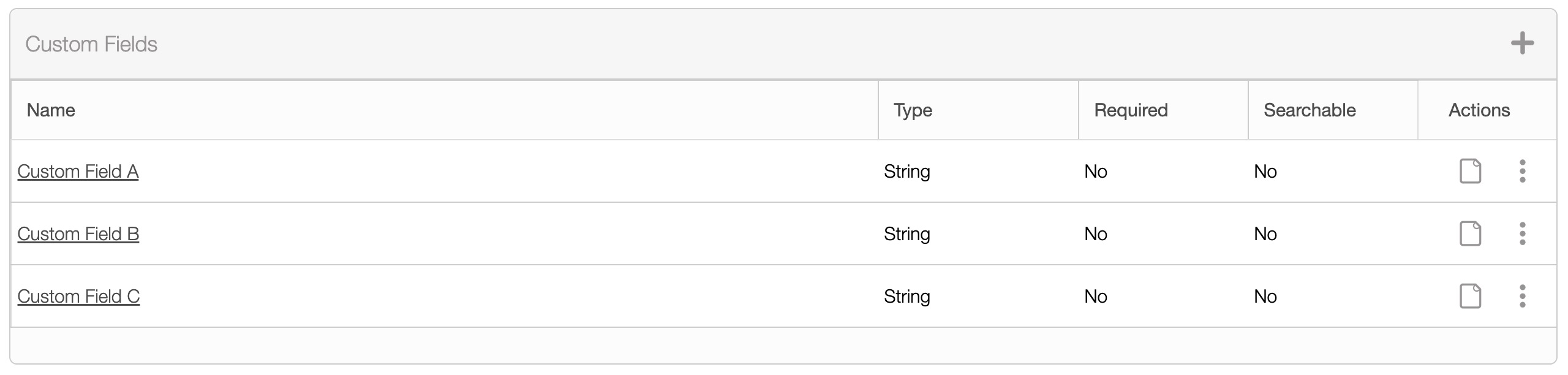Click the Searchable value for Custom Field C
This screenshot has height=375, width=1568.
tap(1265, 297)
